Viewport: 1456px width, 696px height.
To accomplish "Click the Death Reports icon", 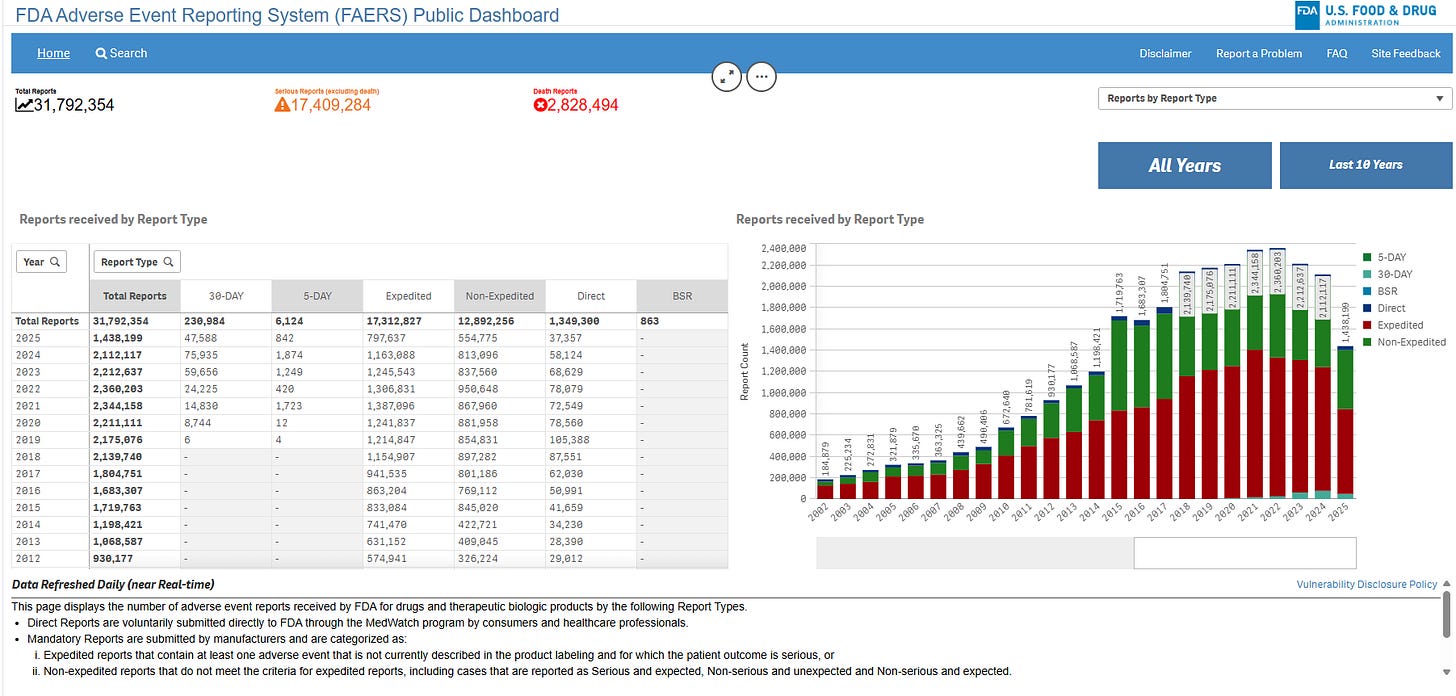I will coord(542,103).
